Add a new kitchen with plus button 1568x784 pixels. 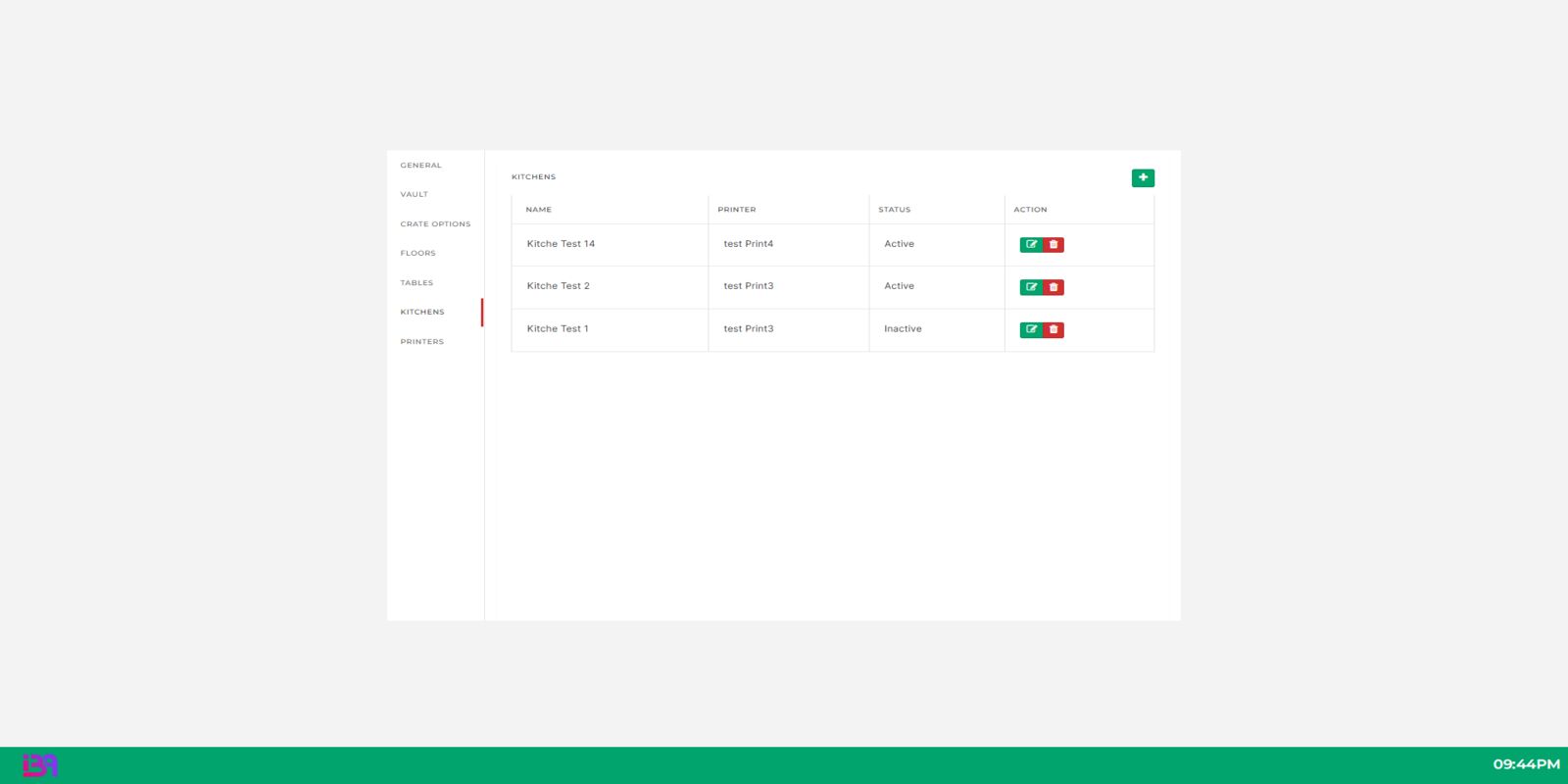[x=1143, y=177]
